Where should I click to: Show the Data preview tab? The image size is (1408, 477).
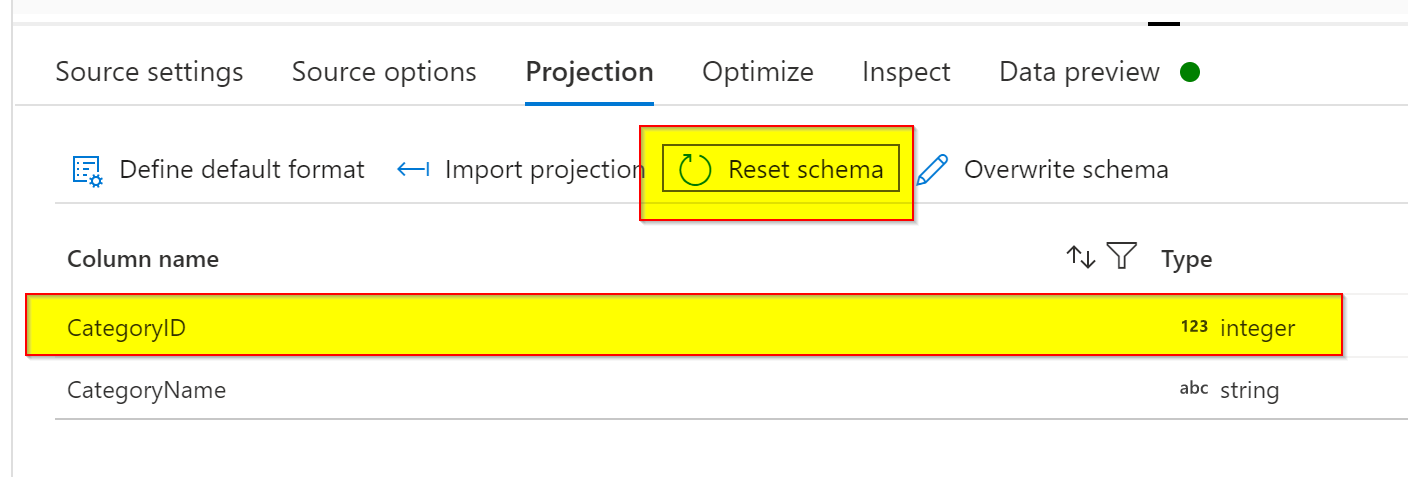[x=1080, y=72]
